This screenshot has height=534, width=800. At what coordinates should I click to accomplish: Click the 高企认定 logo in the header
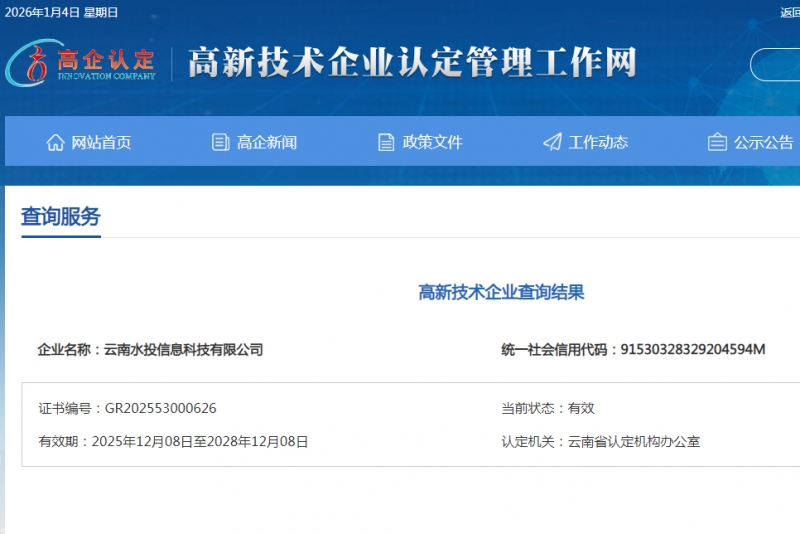(82, 63)
